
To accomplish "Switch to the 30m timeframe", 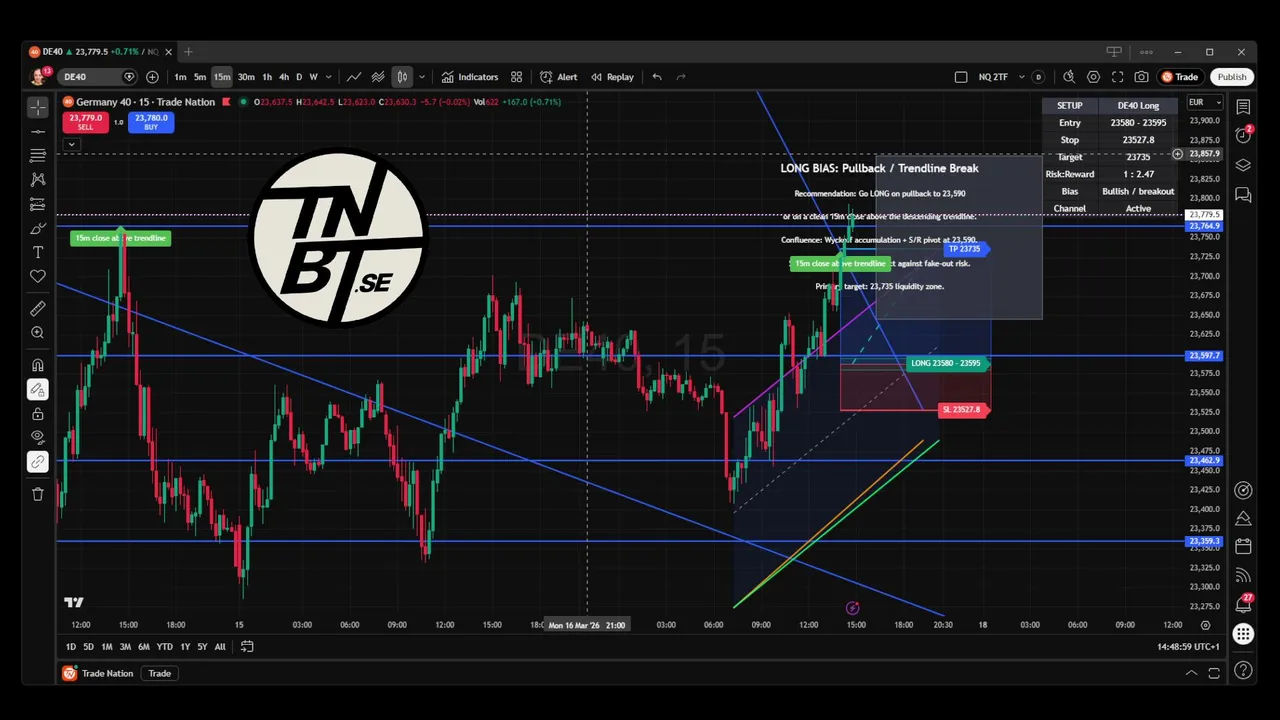I will coord(246,77).
